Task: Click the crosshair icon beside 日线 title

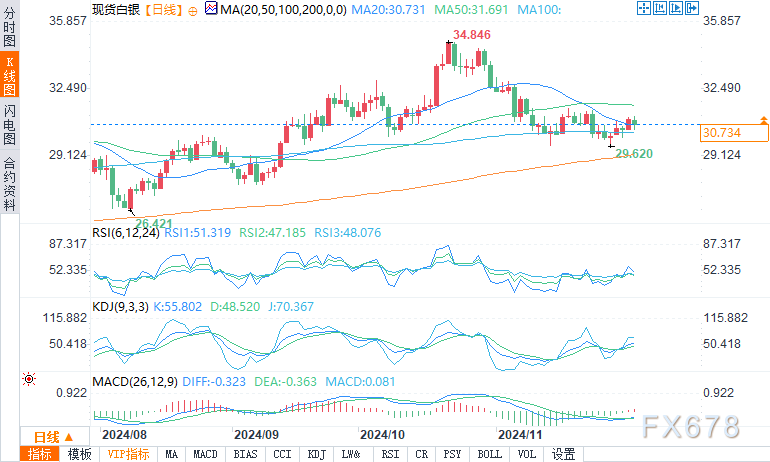Action: (x=192, y=9)
